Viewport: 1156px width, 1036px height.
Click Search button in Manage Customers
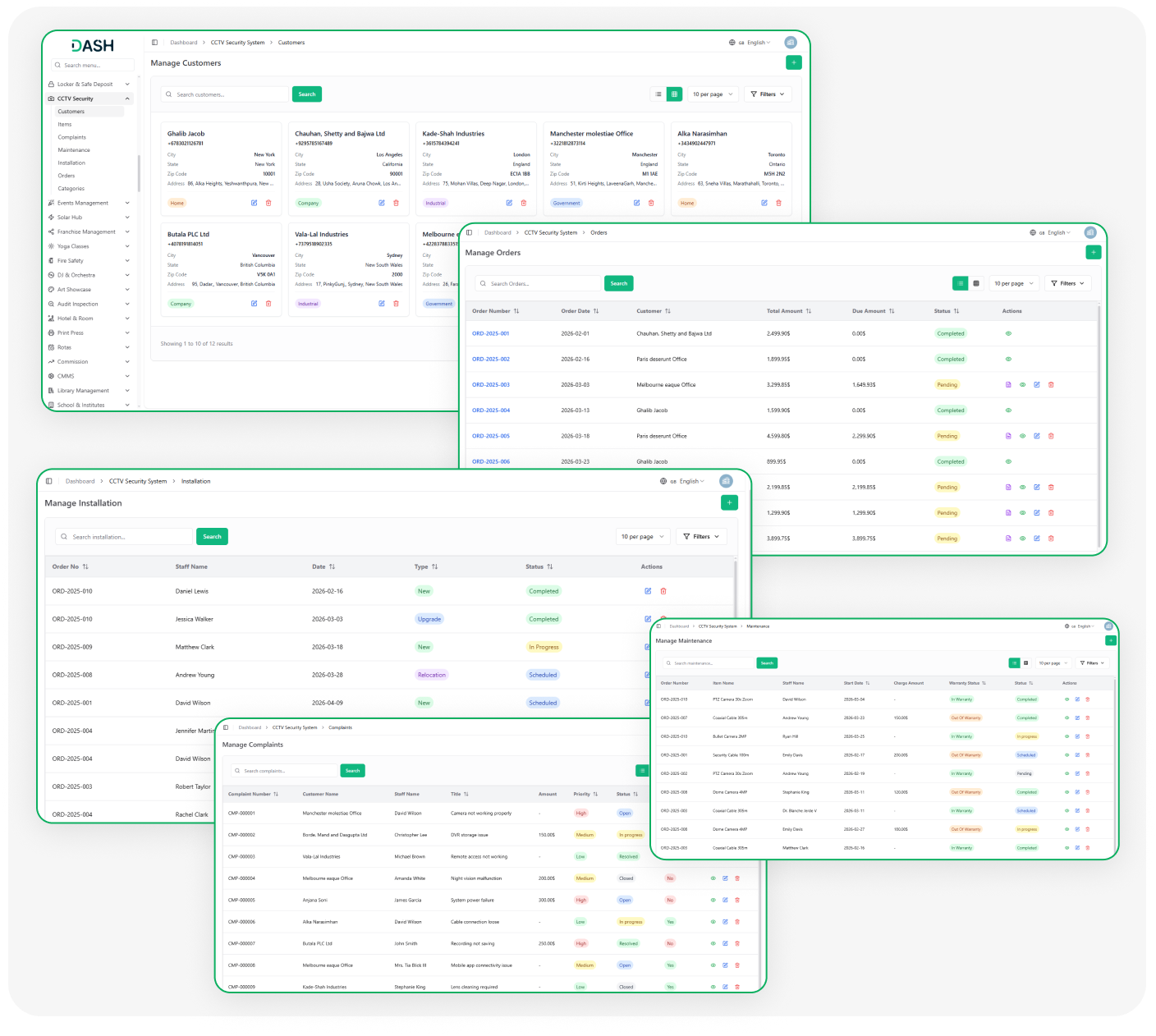(x=307, y=94)
